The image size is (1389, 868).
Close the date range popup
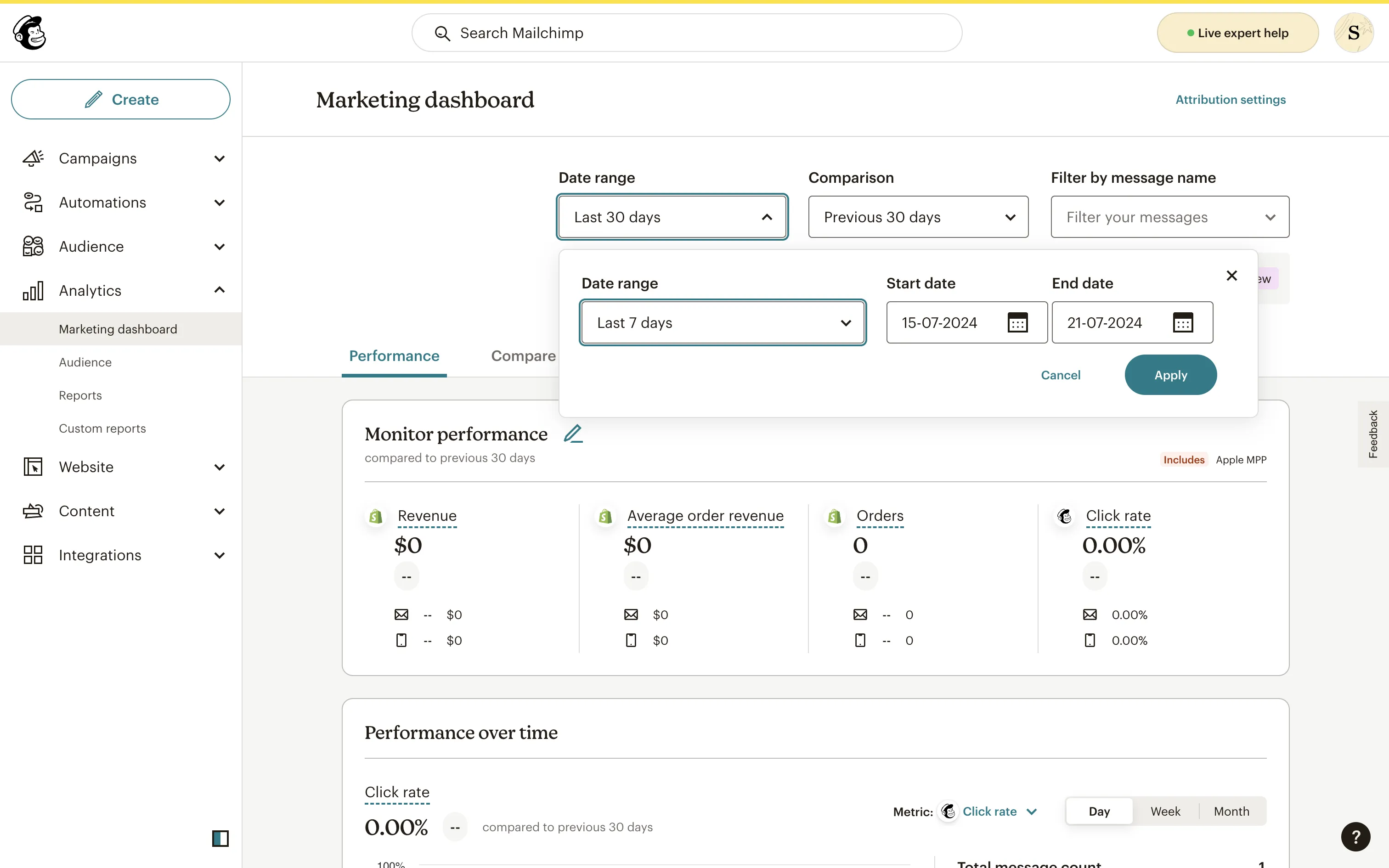click(x=1231, y=276)
